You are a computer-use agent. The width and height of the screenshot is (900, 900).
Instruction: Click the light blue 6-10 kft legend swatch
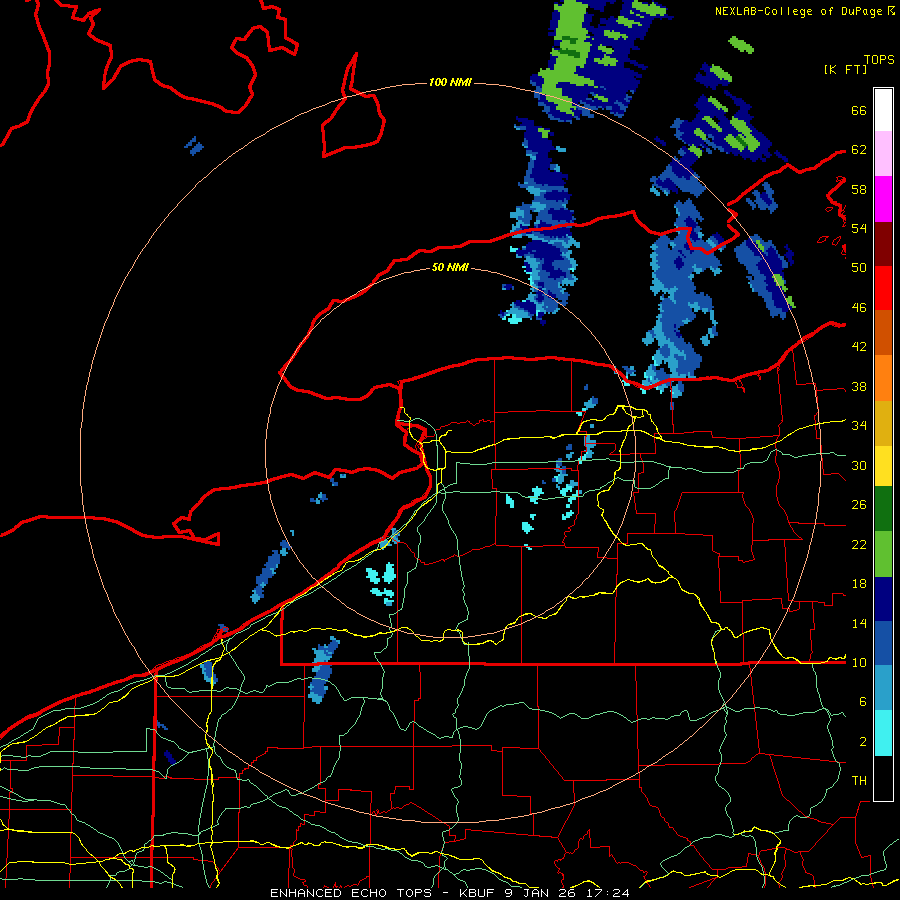pyautogui.click(x=883, y=688)
